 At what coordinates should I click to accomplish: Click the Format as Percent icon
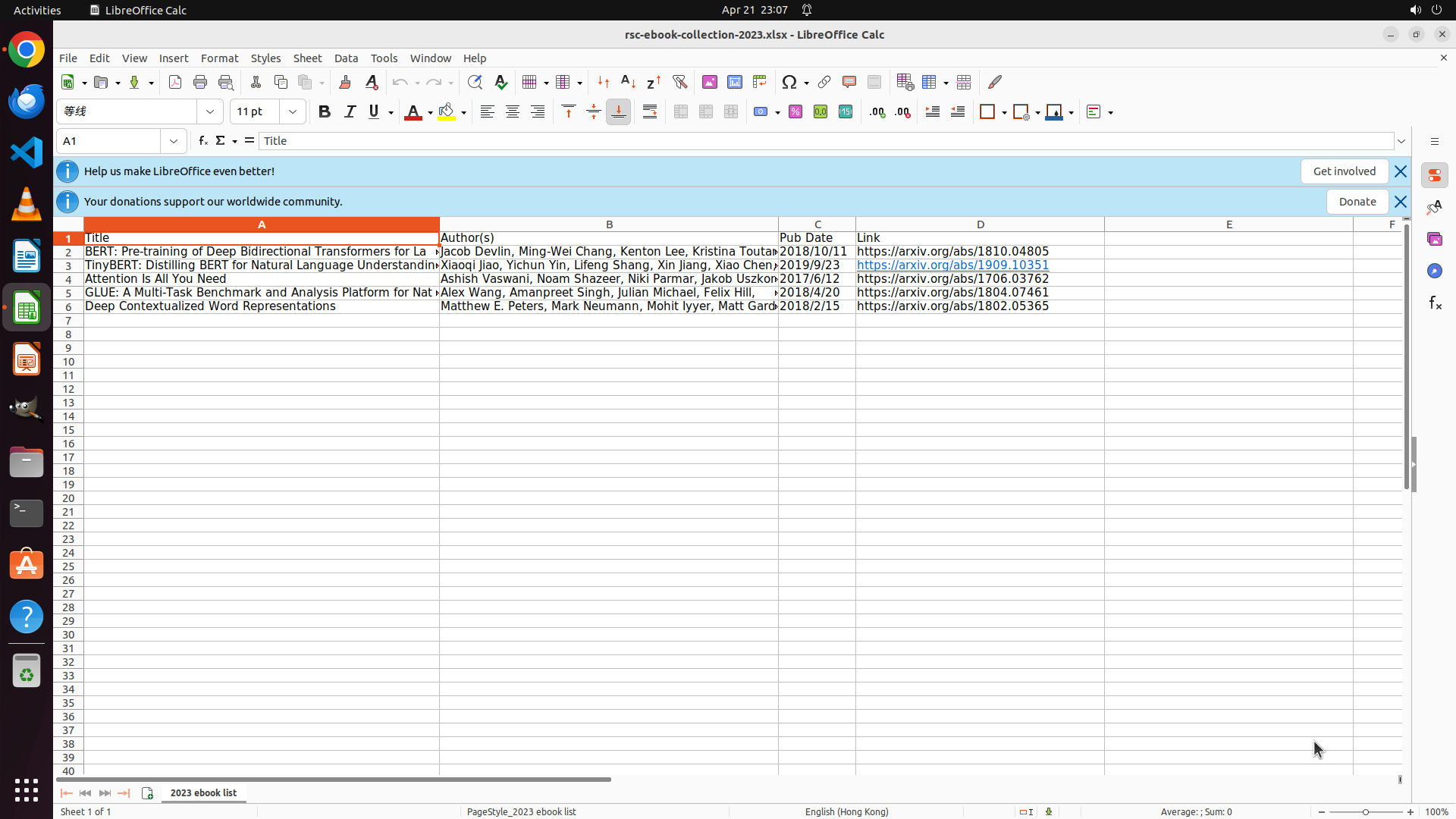click(795, 112)
